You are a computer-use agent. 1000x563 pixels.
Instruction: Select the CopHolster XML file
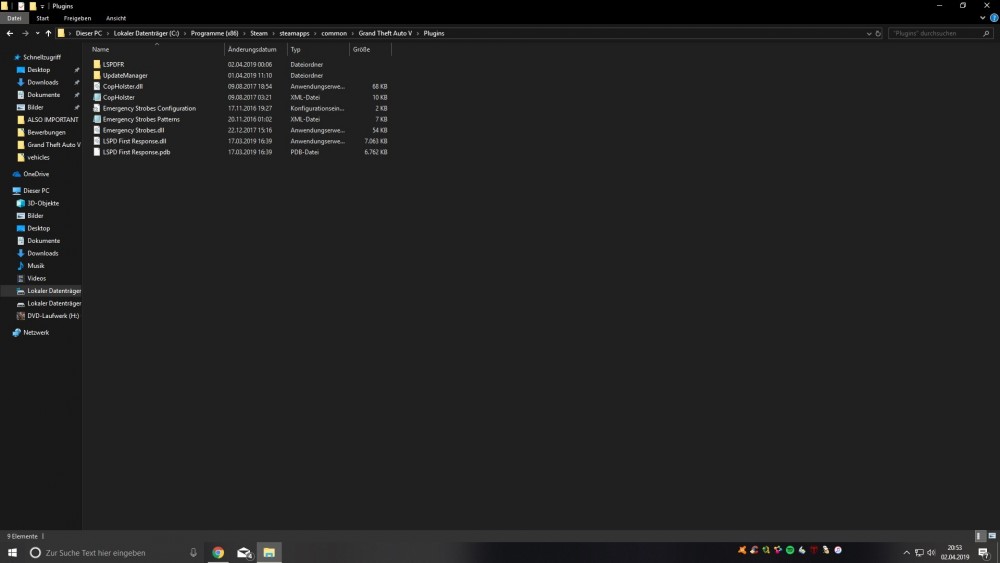pos(119,98)
